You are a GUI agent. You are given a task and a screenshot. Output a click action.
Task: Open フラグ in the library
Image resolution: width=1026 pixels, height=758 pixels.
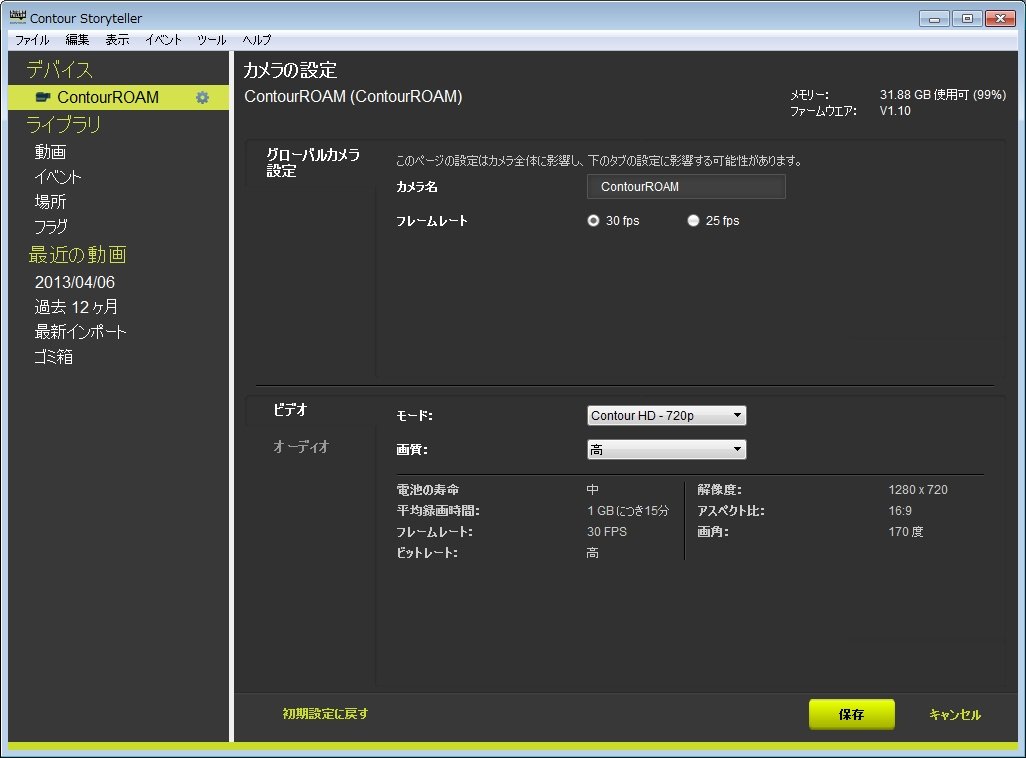click(51, 226)
